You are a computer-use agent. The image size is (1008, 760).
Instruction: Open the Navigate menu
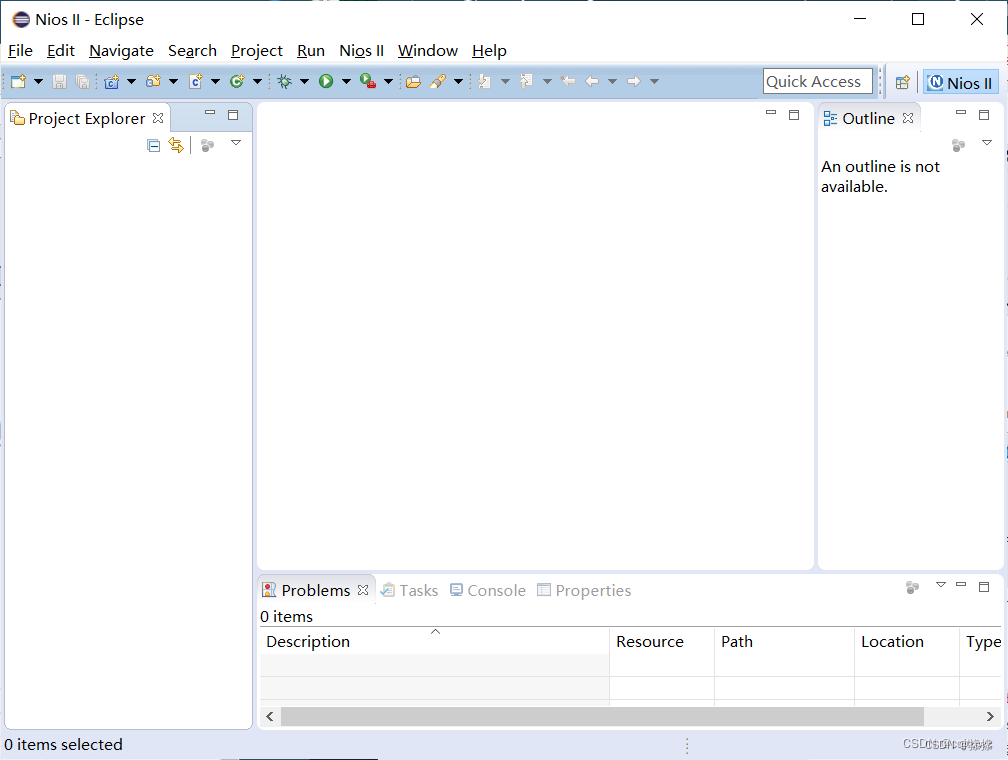[122, 51]
